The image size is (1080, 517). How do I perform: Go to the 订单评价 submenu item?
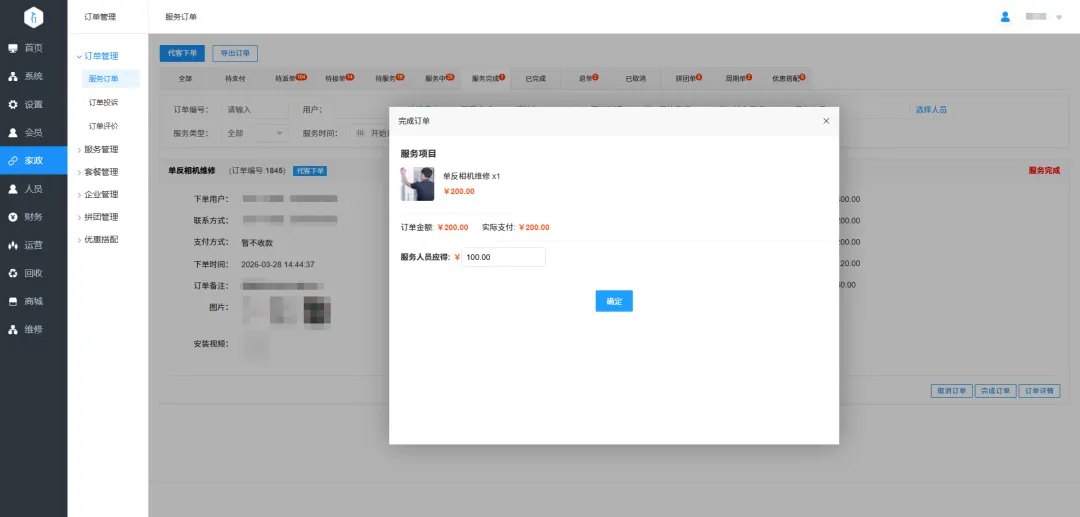click(103, 126)
